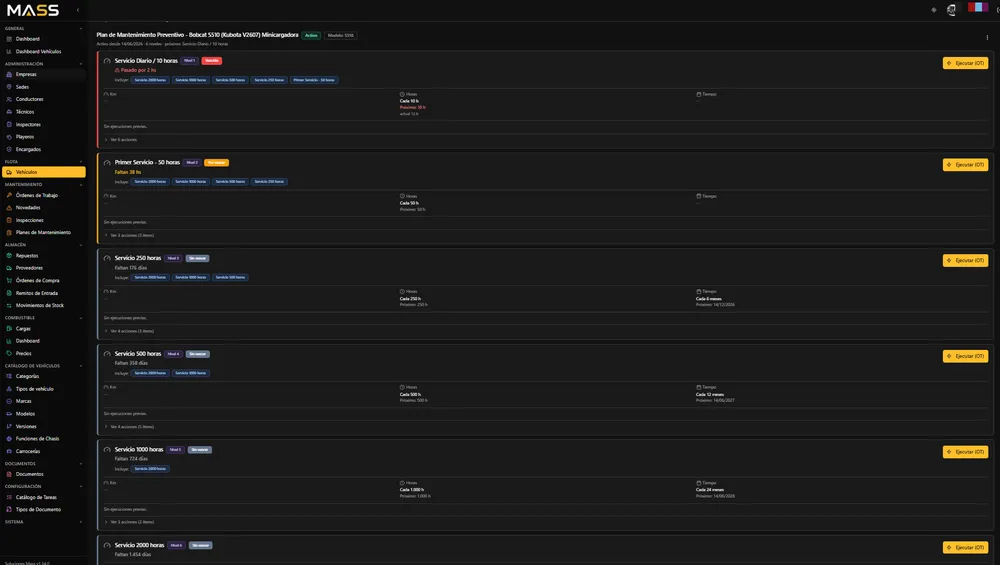Open the plan three-dot options menu
Viewport: 1000px width, 565px height.
[x=987, y=38]
